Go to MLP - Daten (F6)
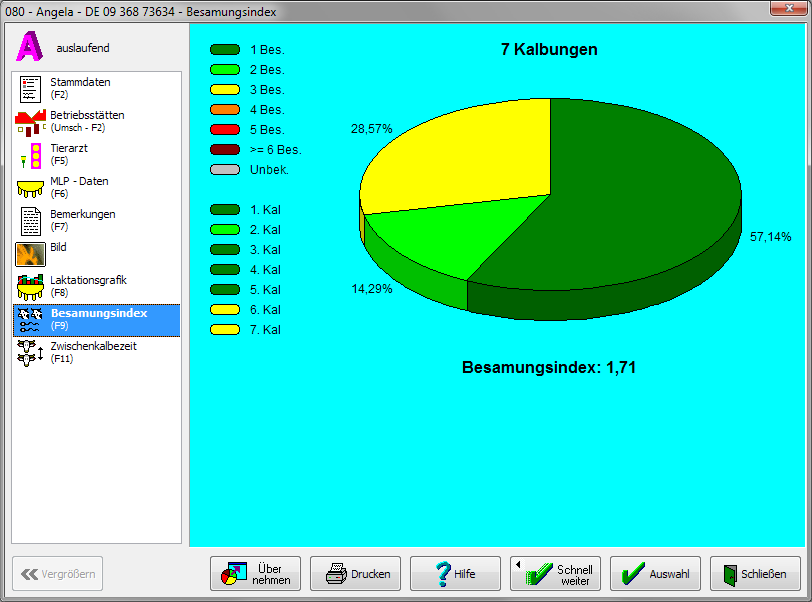The image size is (812, 602). coord(97,188)
